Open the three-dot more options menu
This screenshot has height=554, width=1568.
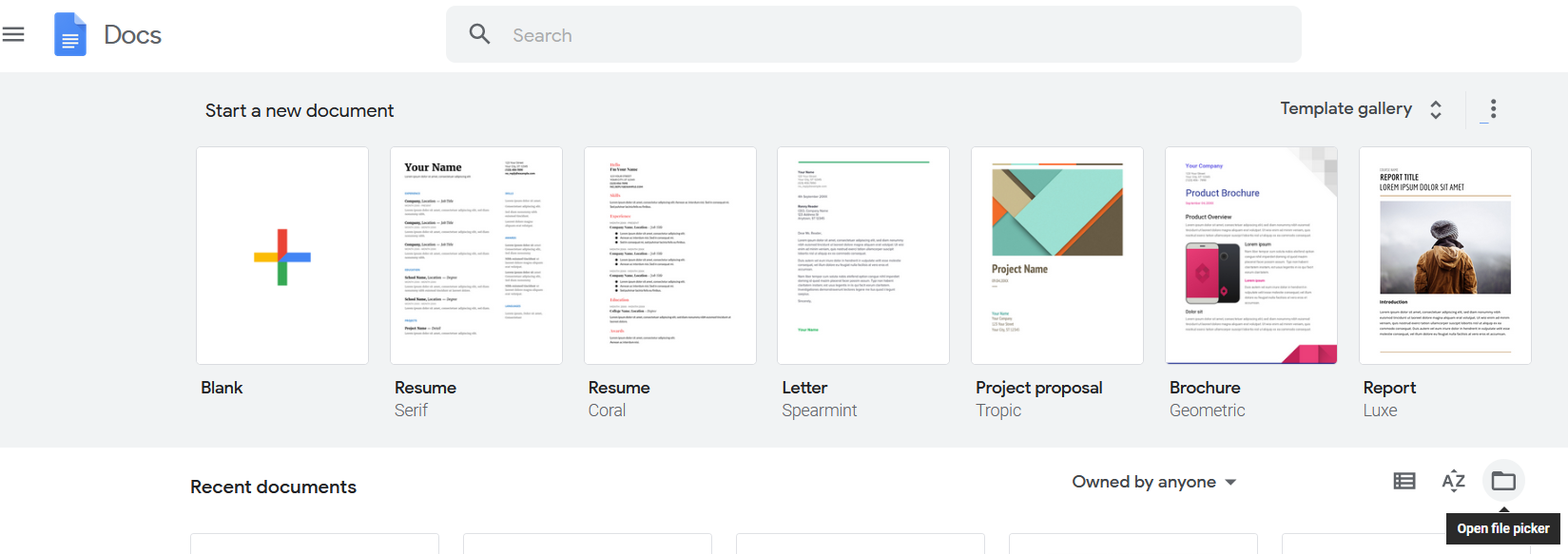point(1493,109)
